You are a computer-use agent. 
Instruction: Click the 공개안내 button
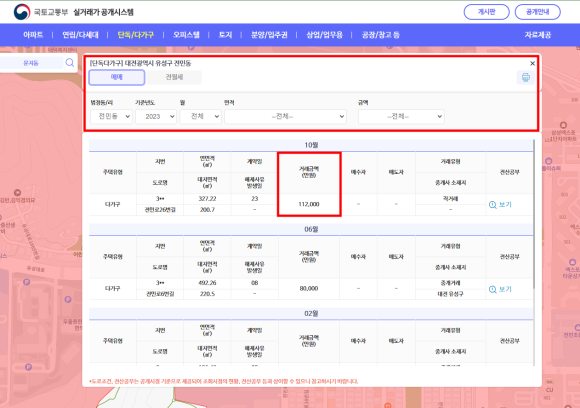point(537,12)
